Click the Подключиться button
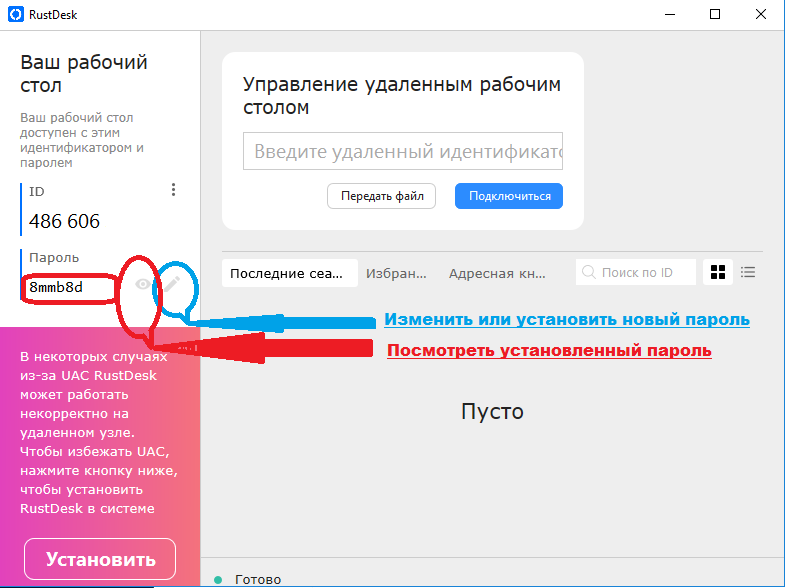Image resolution: width=785 pixels, height=588 pixels. (509, 196)
